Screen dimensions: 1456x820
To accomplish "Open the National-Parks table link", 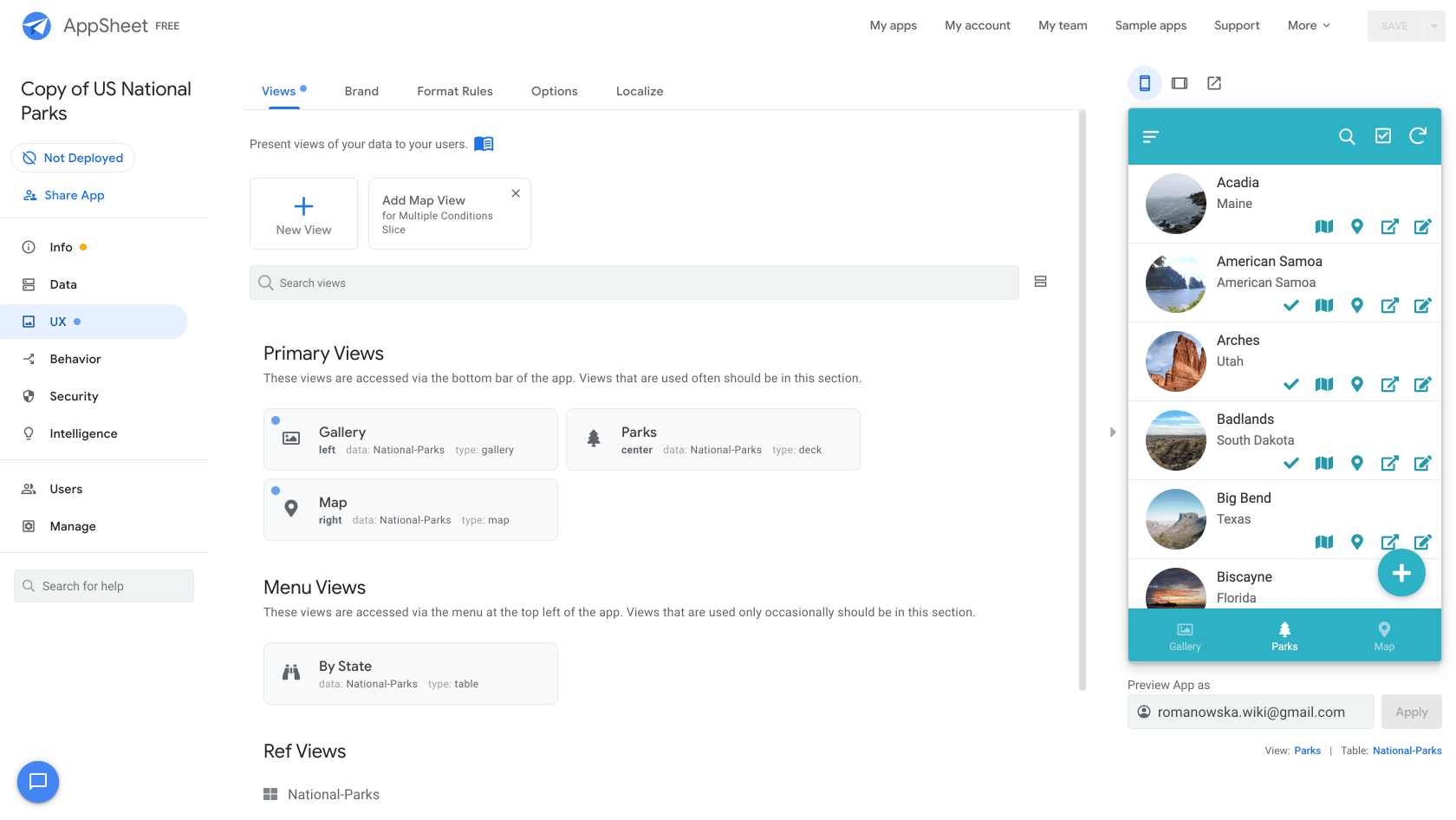I will (x=1407, y=751).
